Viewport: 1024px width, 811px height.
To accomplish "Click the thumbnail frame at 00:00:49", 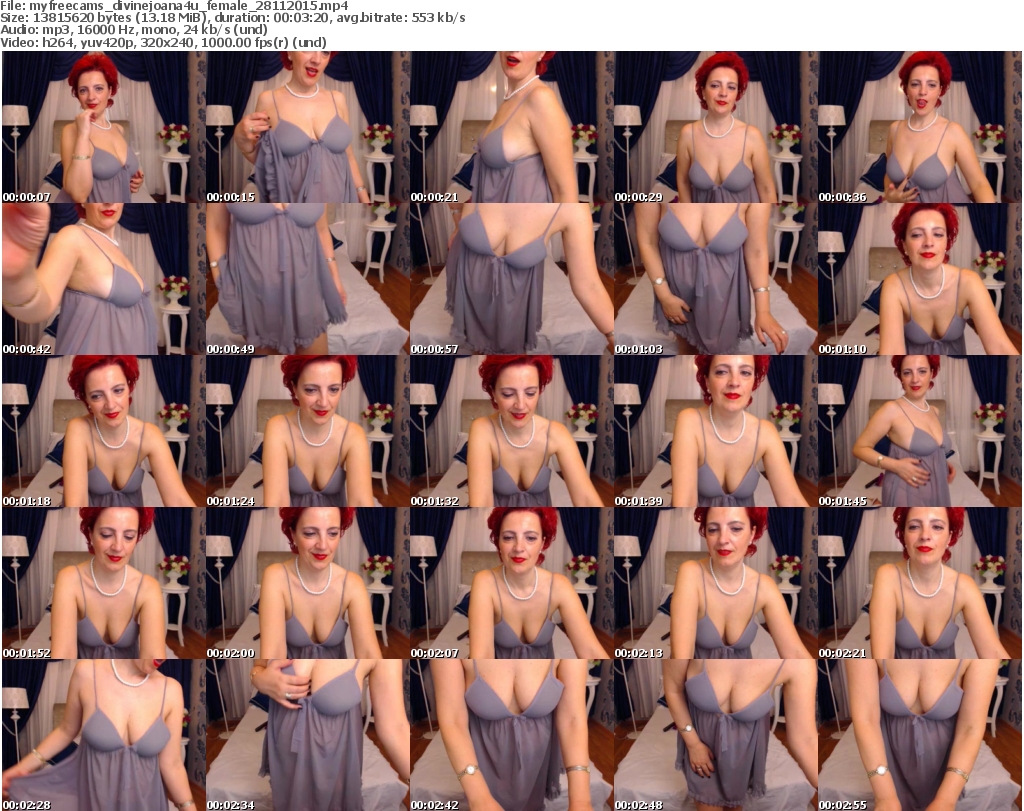I will pos(308,279).
